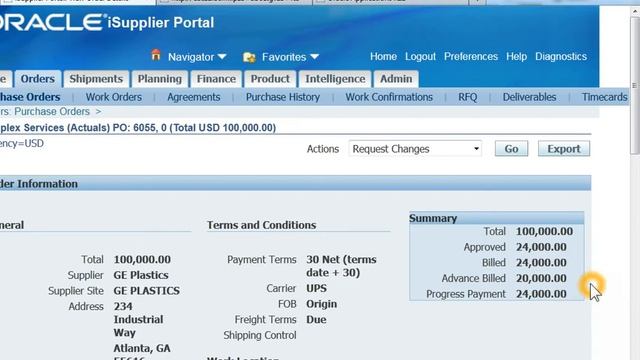Click the Freight Terms value Due
The height and width of the screenshot is (360, 640).
[316, 320]
